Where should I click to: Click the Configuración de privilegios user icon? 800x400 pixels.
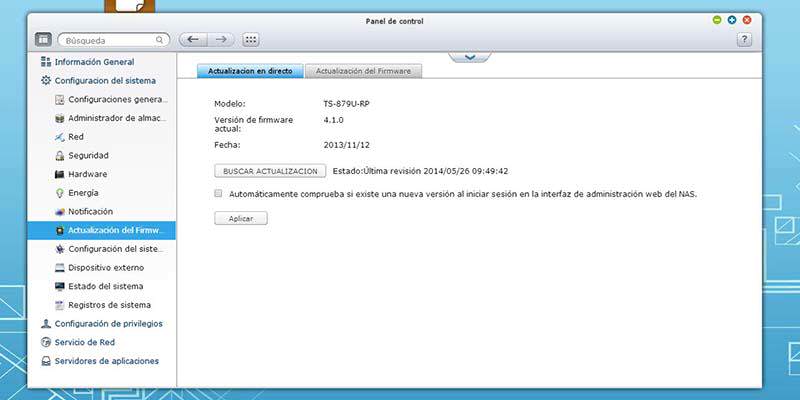(46, 323)
